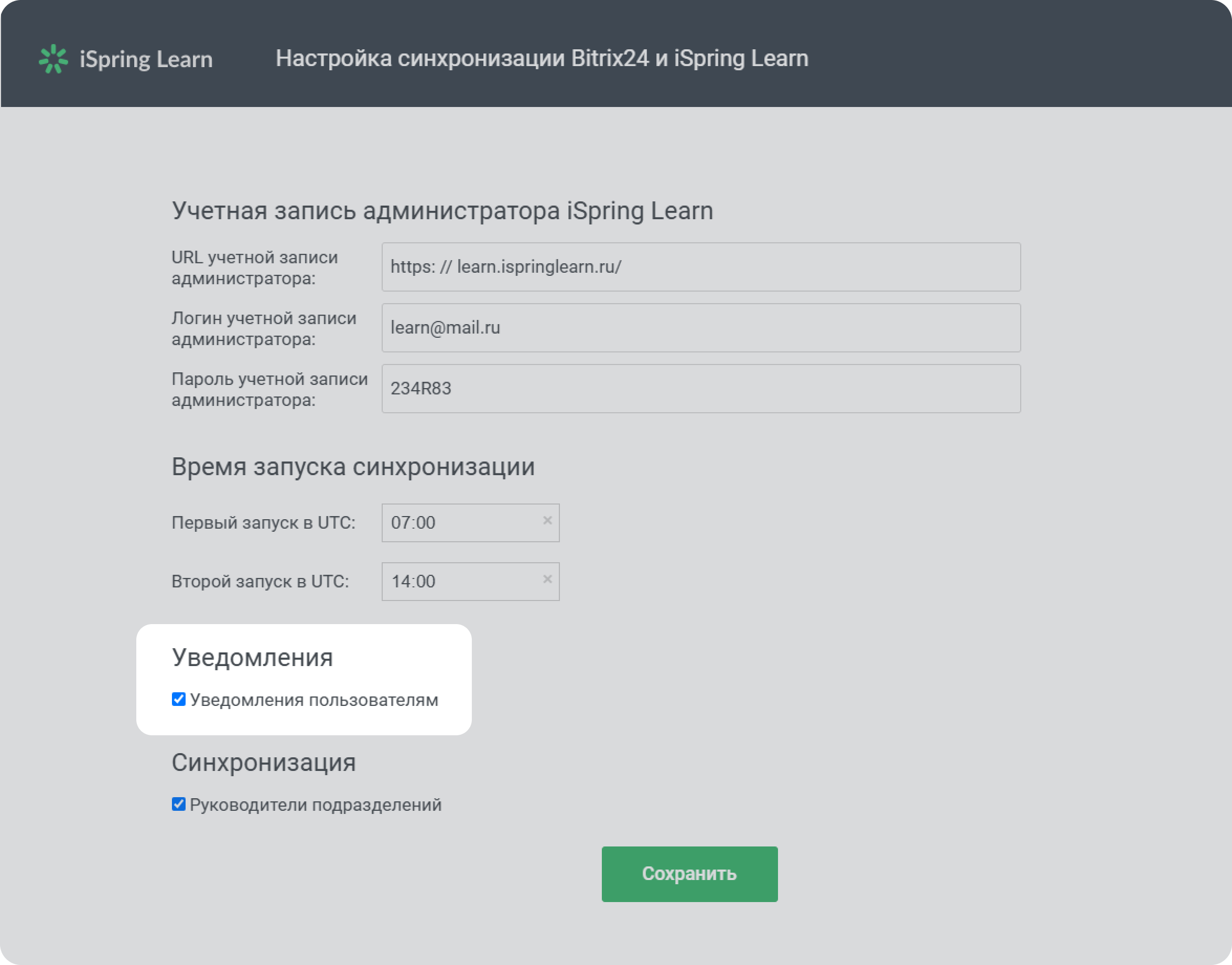The width and height of the screenshot is (1232, 965).
Task: Click label URL учетной записи администратора
Action: click(255, 268)
